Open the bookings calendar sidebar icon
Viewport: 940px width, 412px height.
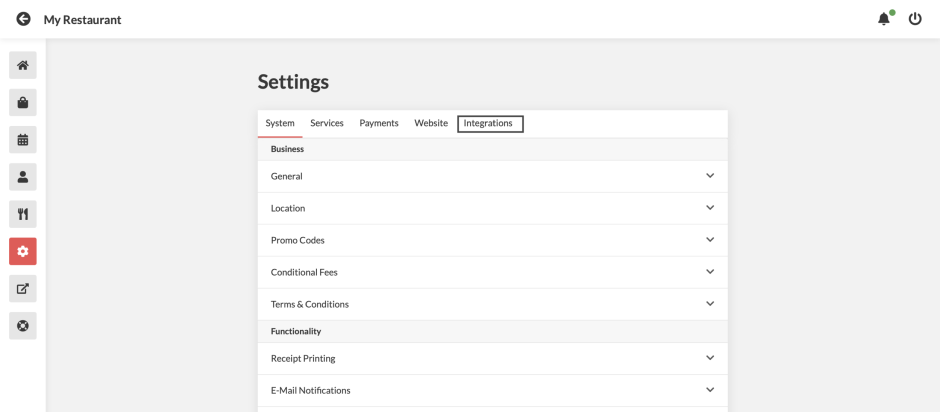click(x=23, y=140)
